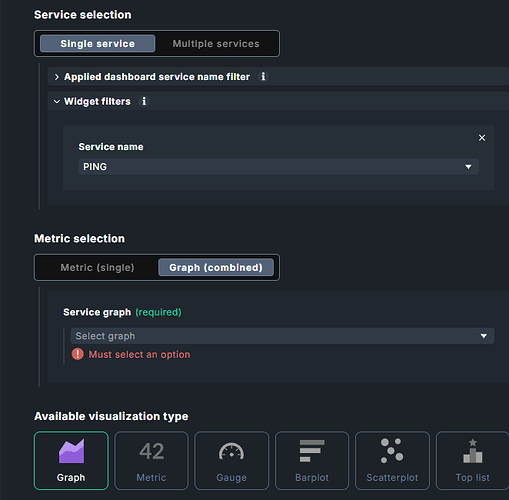Select the Top list visualization type
The image size is (509, 500).
(x=472, y=460)
